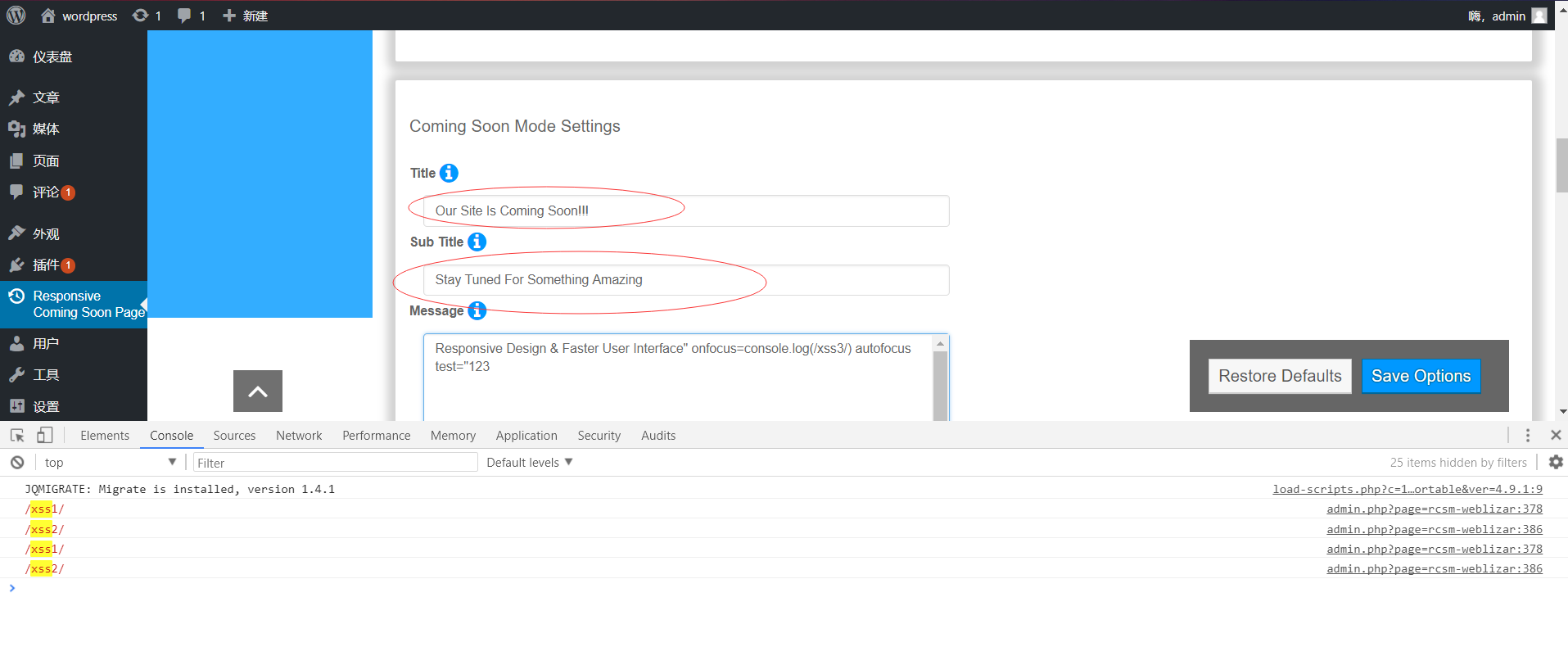Click into the Message textarea
The height and width of the screenshot is (656, 1568).
678,378
